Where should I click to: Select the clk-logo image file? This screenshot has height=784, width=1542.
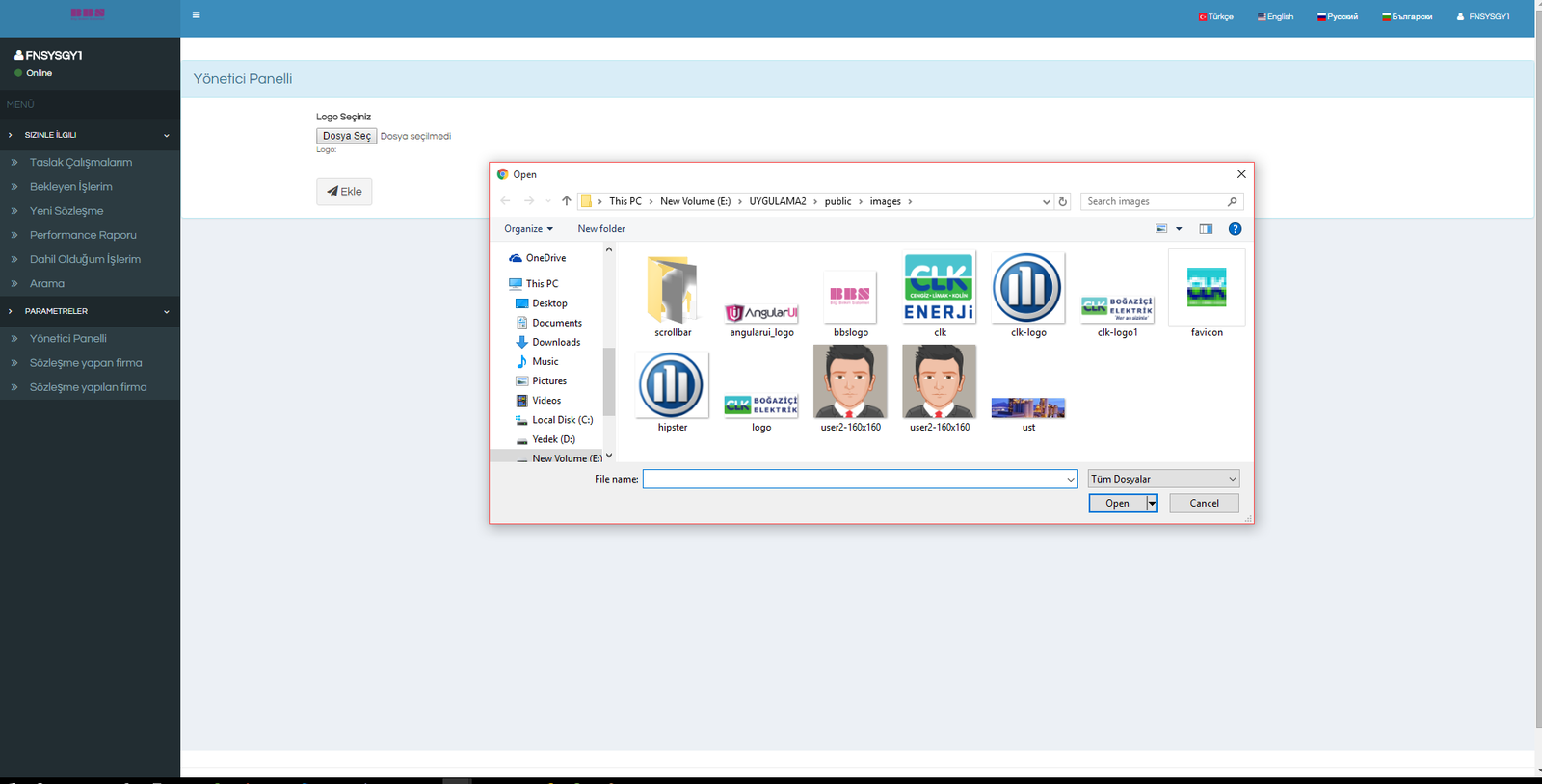coord(1028,296)
